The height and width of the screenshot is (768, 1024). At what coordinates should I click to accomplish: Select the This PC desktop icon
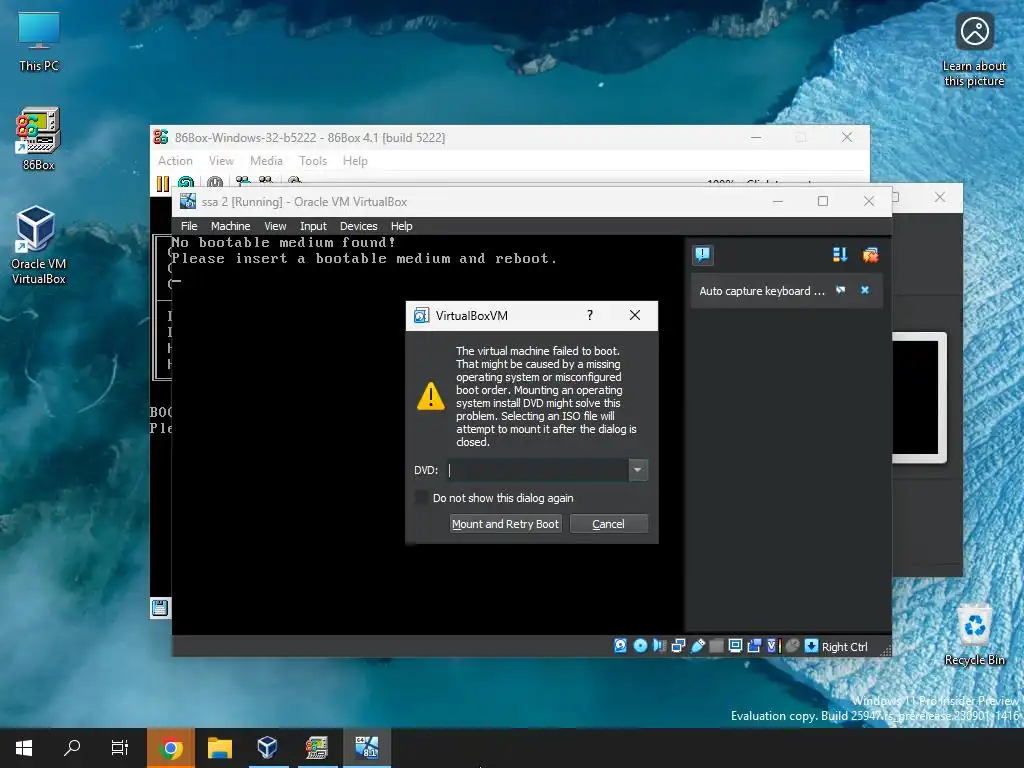[39, 41]
